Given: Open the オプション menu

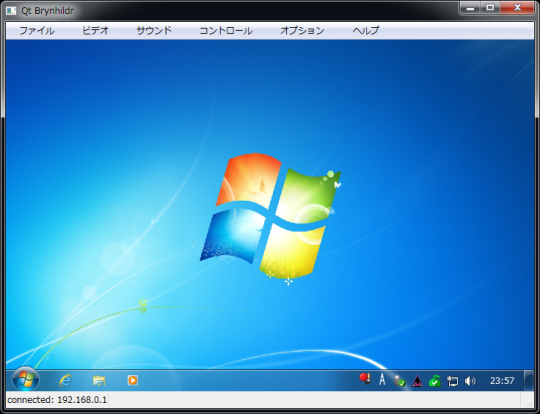Looking at the screenshot, I should pos(302,31).
